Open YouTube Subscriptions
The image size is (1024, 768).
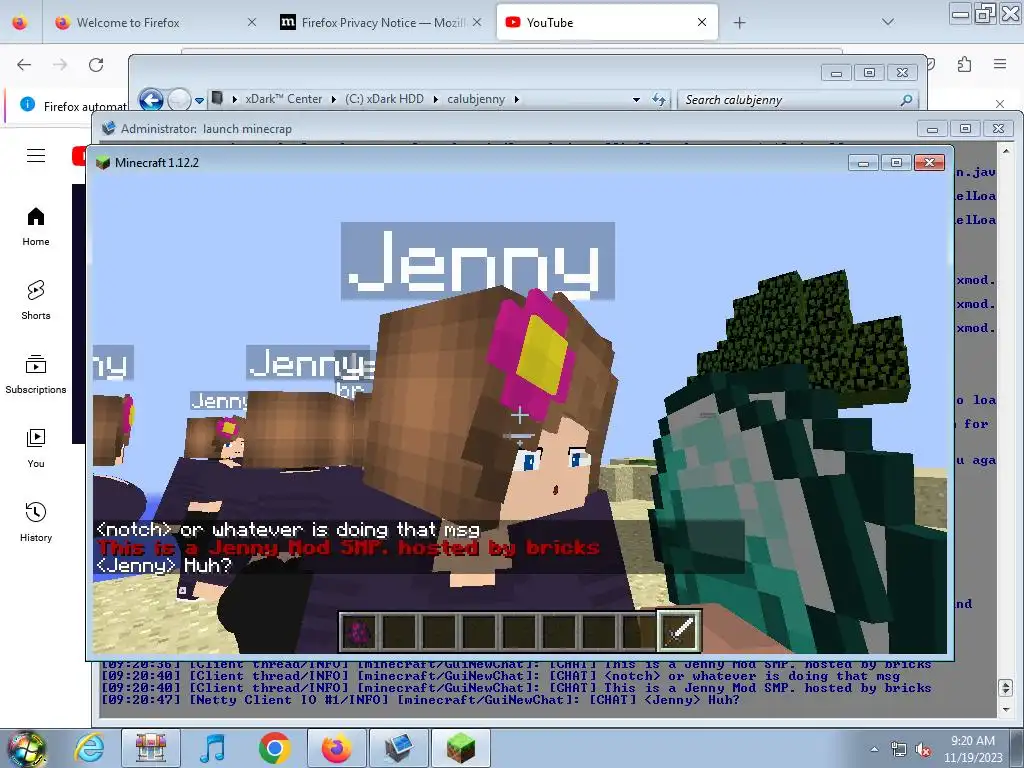[36, 374]
